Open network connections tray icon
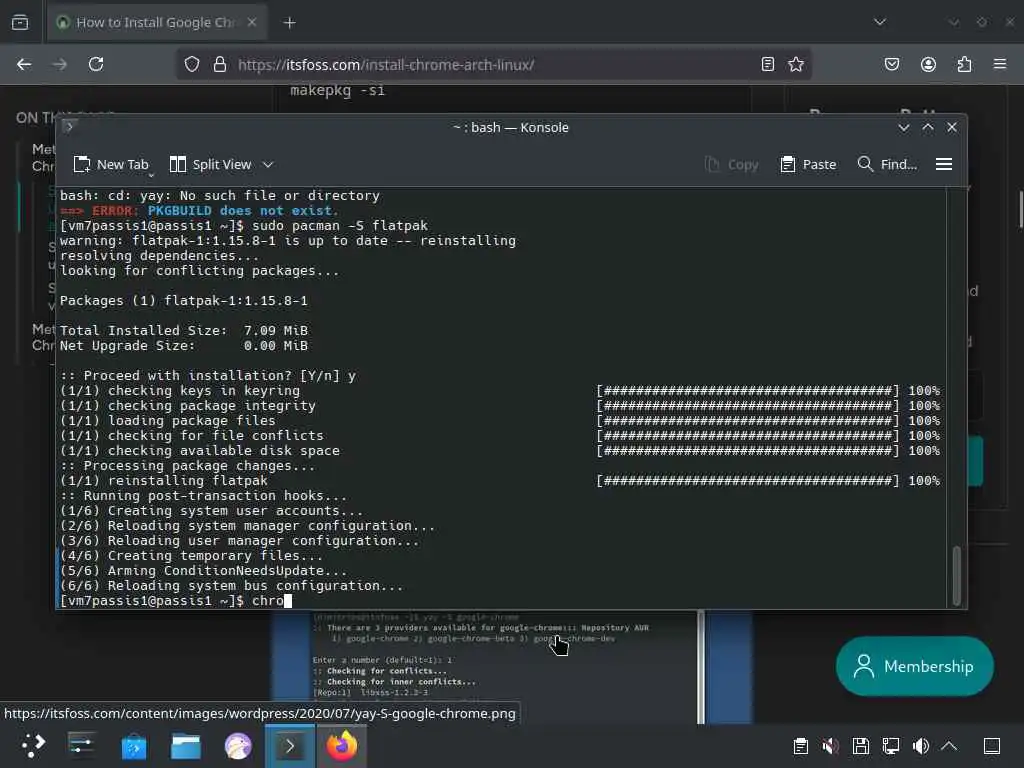The height and width of the screenshot is (768, 1024). (891, 746)
